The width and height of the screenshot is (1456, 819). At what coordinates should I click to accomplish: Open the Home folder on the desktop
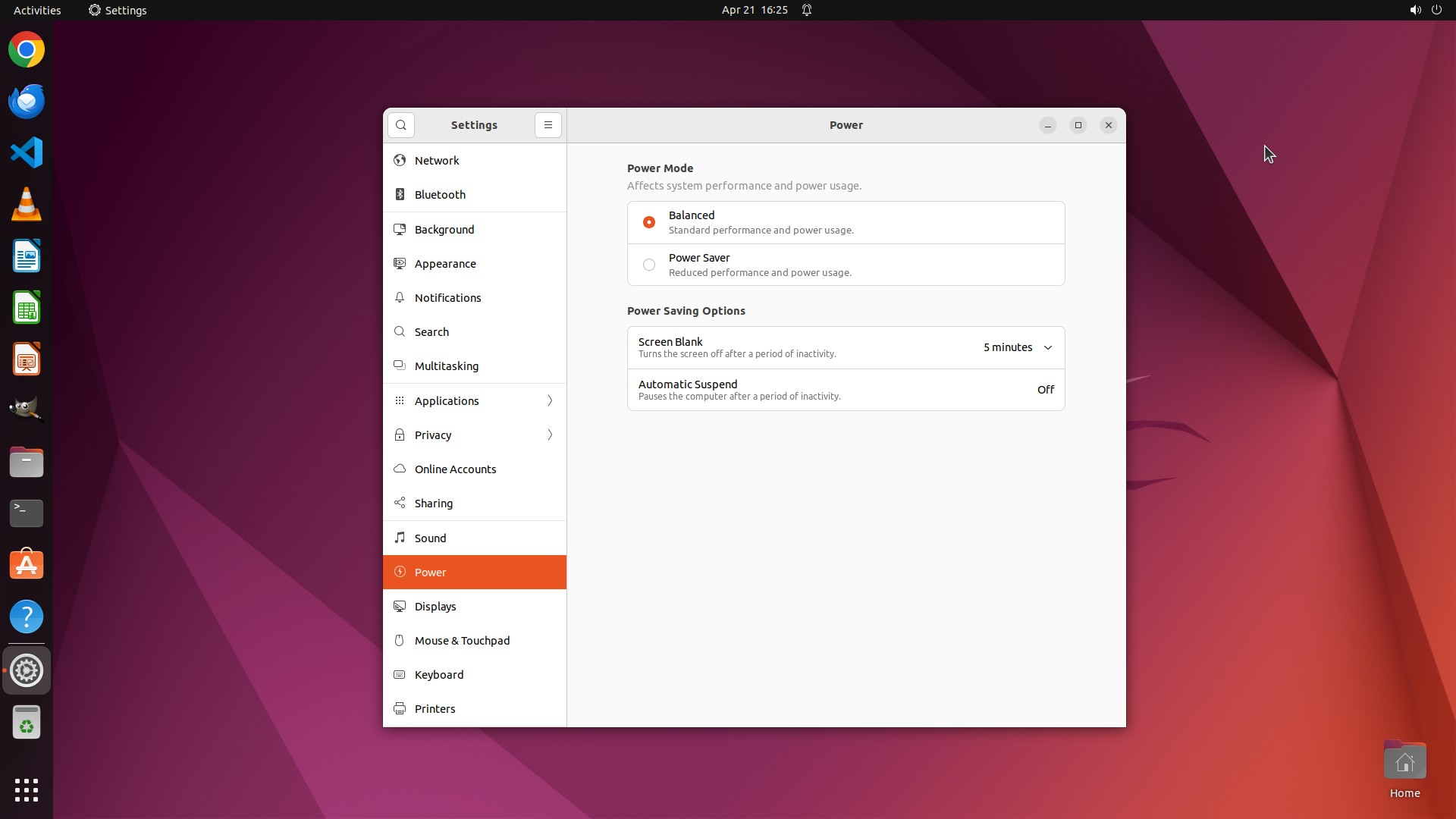[x=1404, y=762]
